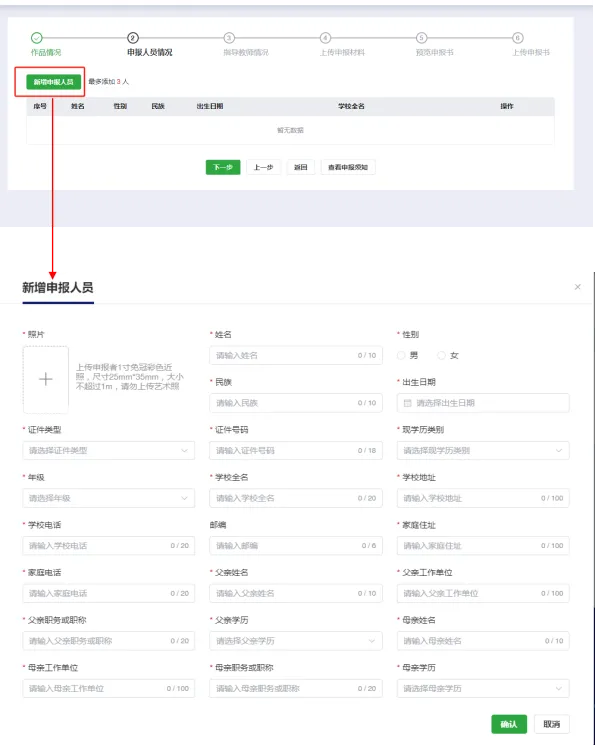Focus the 父亲姓名 input field

click(x=296, y=593)
